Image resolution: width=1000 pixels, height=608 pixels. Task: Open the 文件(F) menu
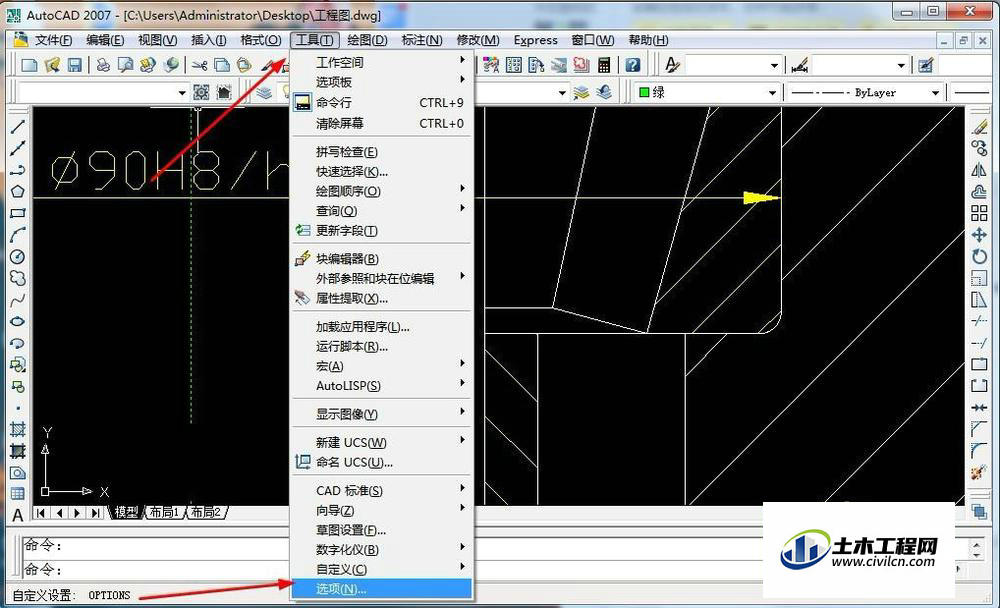(x=53, y=40)
